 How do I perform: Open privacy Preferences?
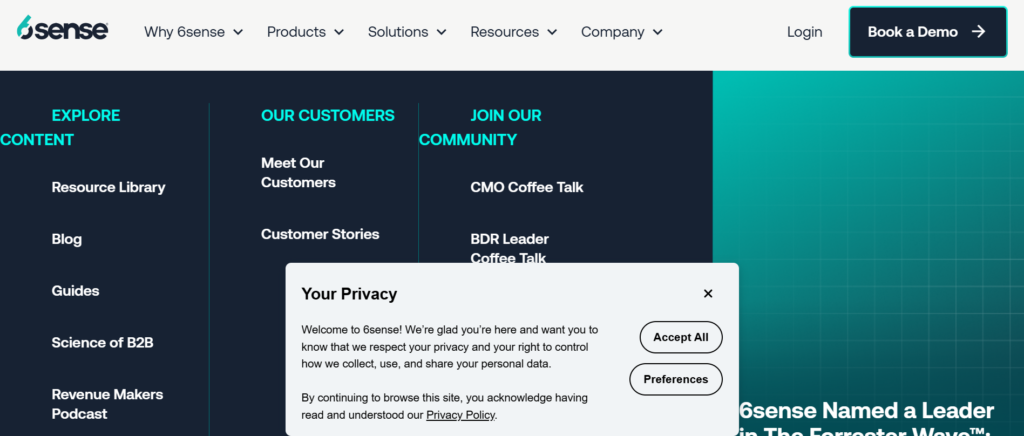tap(675, 379)
